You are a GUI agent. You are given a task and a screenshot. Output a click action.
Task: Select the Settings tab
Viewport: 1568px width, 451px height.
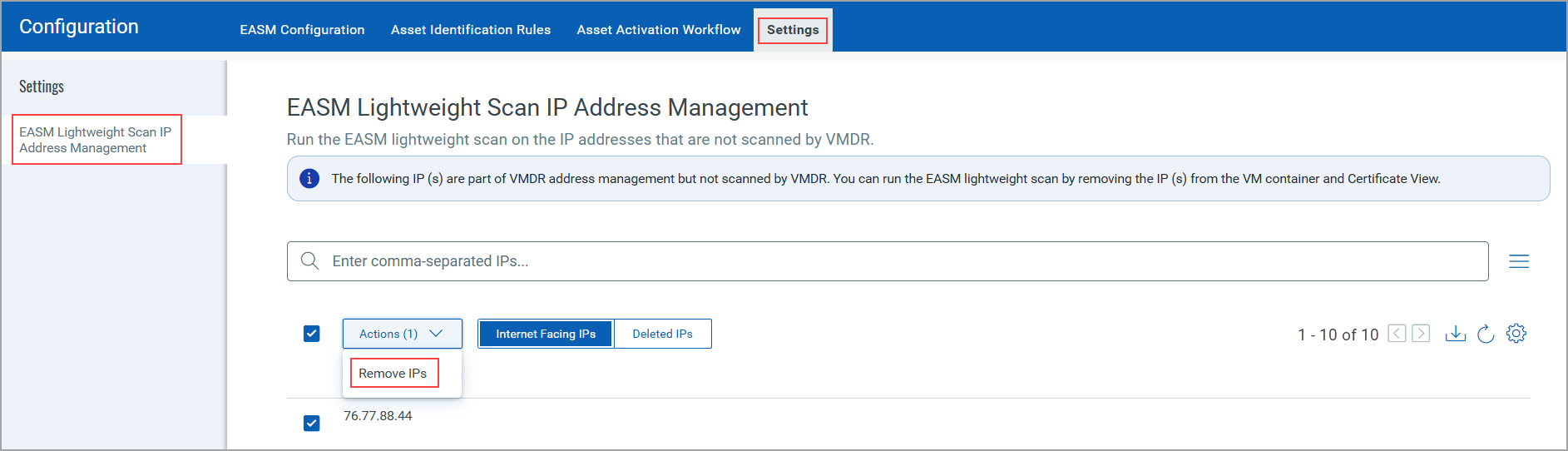793,30
